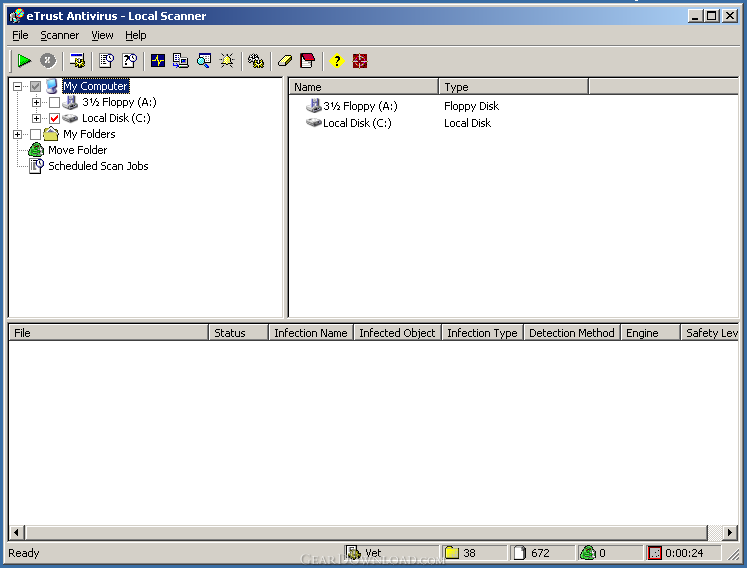
Task: Click the Local Disk type cell
Action: point(467,123)
